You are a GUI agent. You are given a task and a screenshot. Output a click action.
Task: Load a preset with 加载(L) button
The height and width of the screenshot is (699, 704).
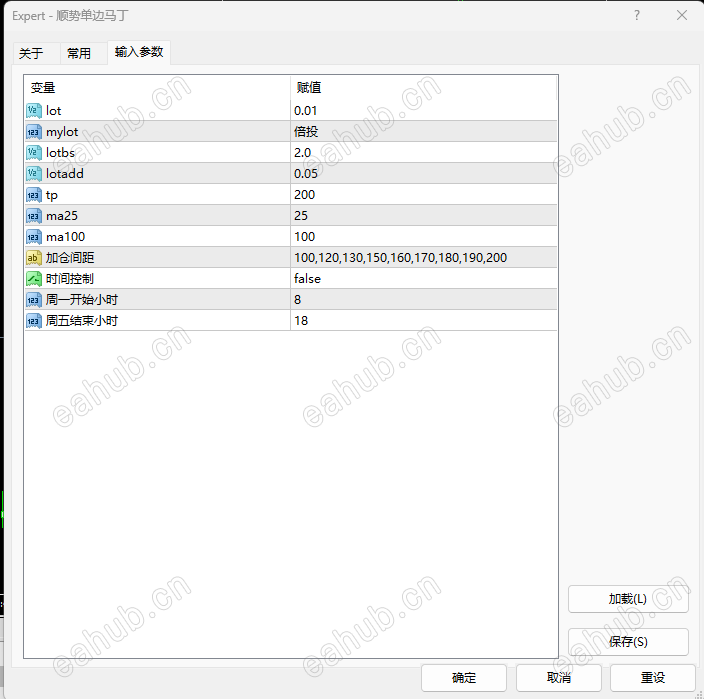[x=628, y=599]
